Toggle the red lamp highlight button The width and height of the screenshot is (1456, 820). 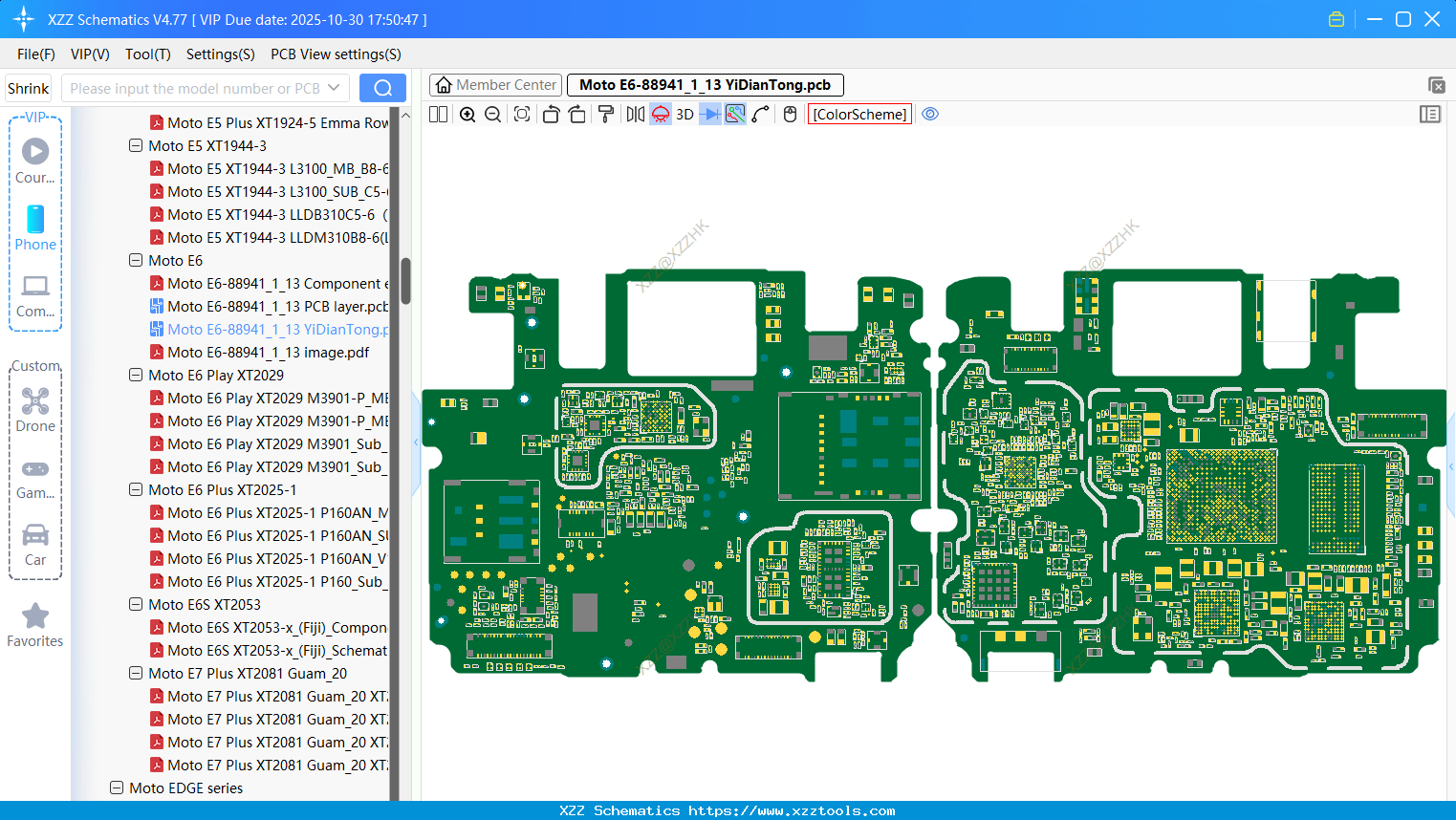click(x=661, y=115)
